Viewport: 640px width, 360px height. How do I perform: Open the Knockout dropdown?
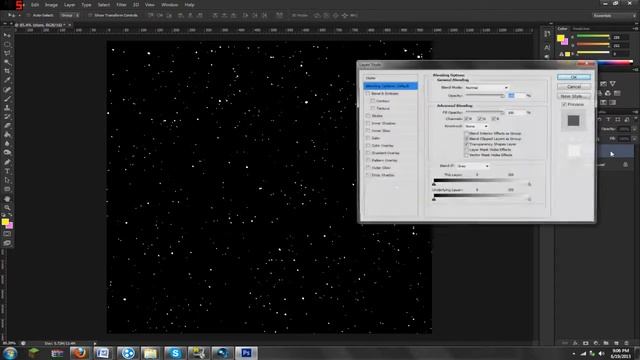(x=476, y=126)
